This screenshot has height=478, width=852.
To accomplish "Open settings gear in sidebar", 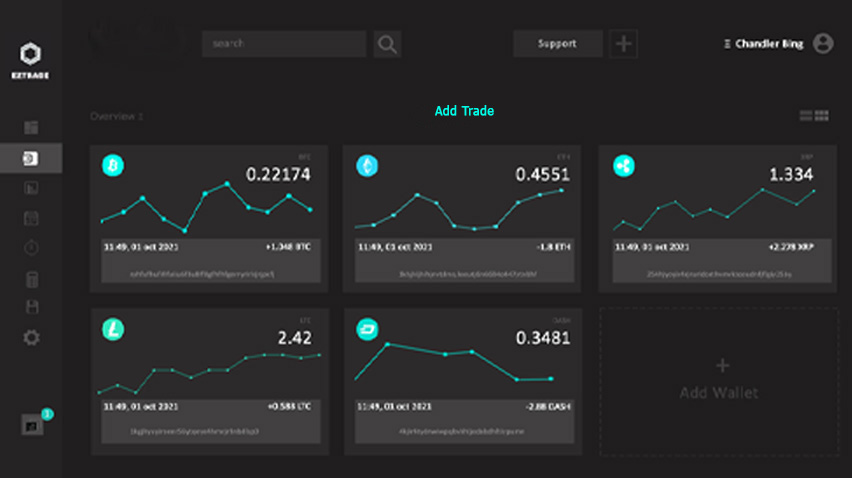I will (x=32, y=338).
